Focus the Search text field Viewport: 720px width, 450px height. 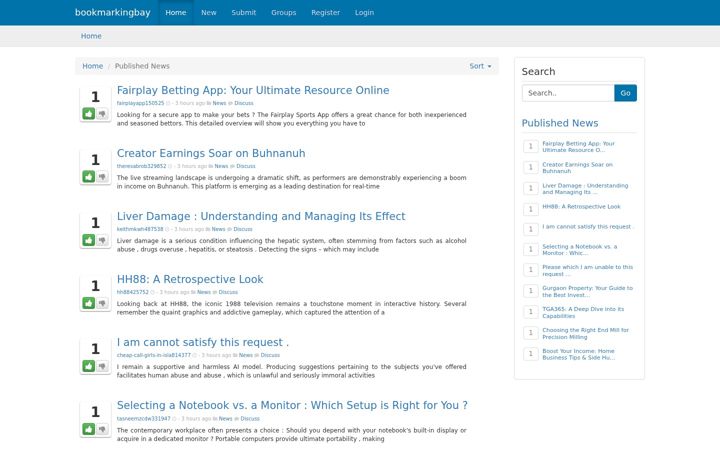point(568,93)
